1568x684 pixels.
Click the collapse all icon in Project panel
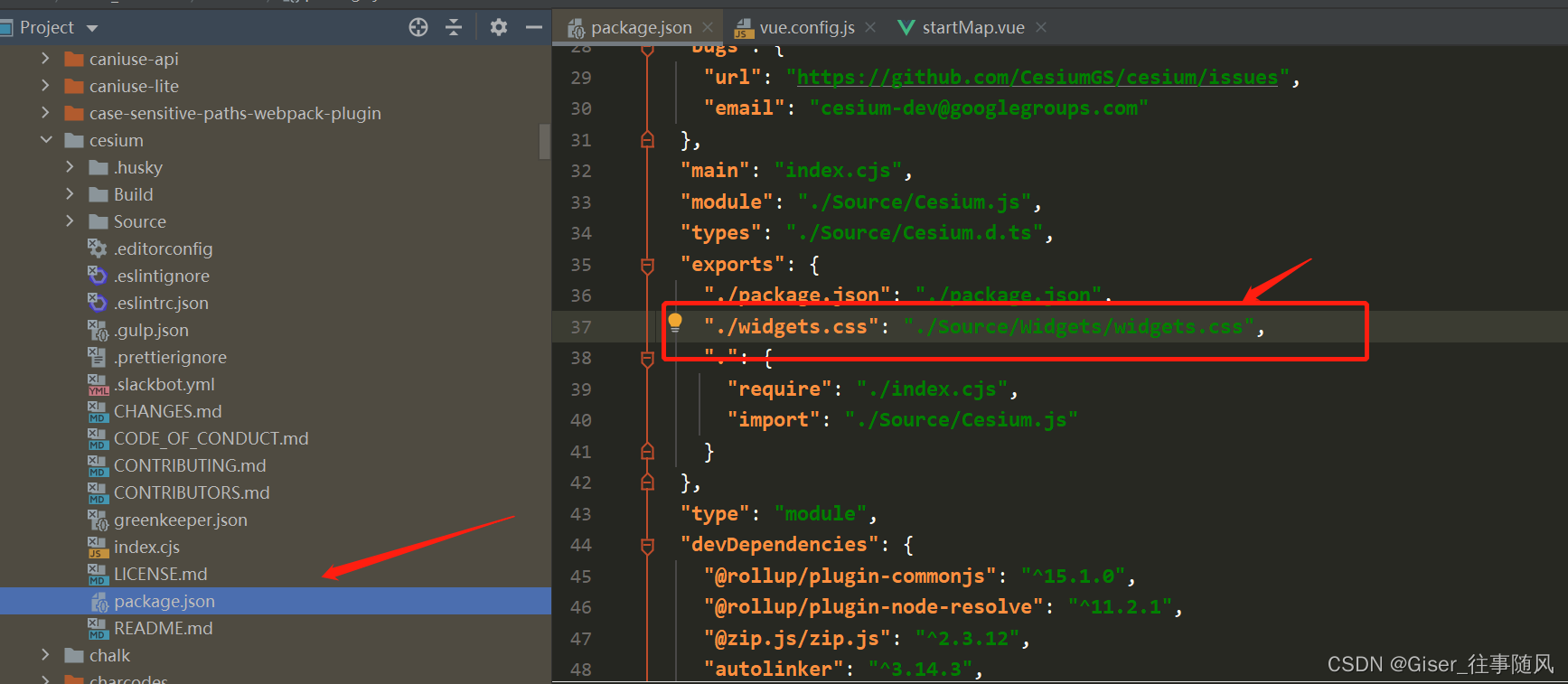pyautogui.click(x=454, y=27)
